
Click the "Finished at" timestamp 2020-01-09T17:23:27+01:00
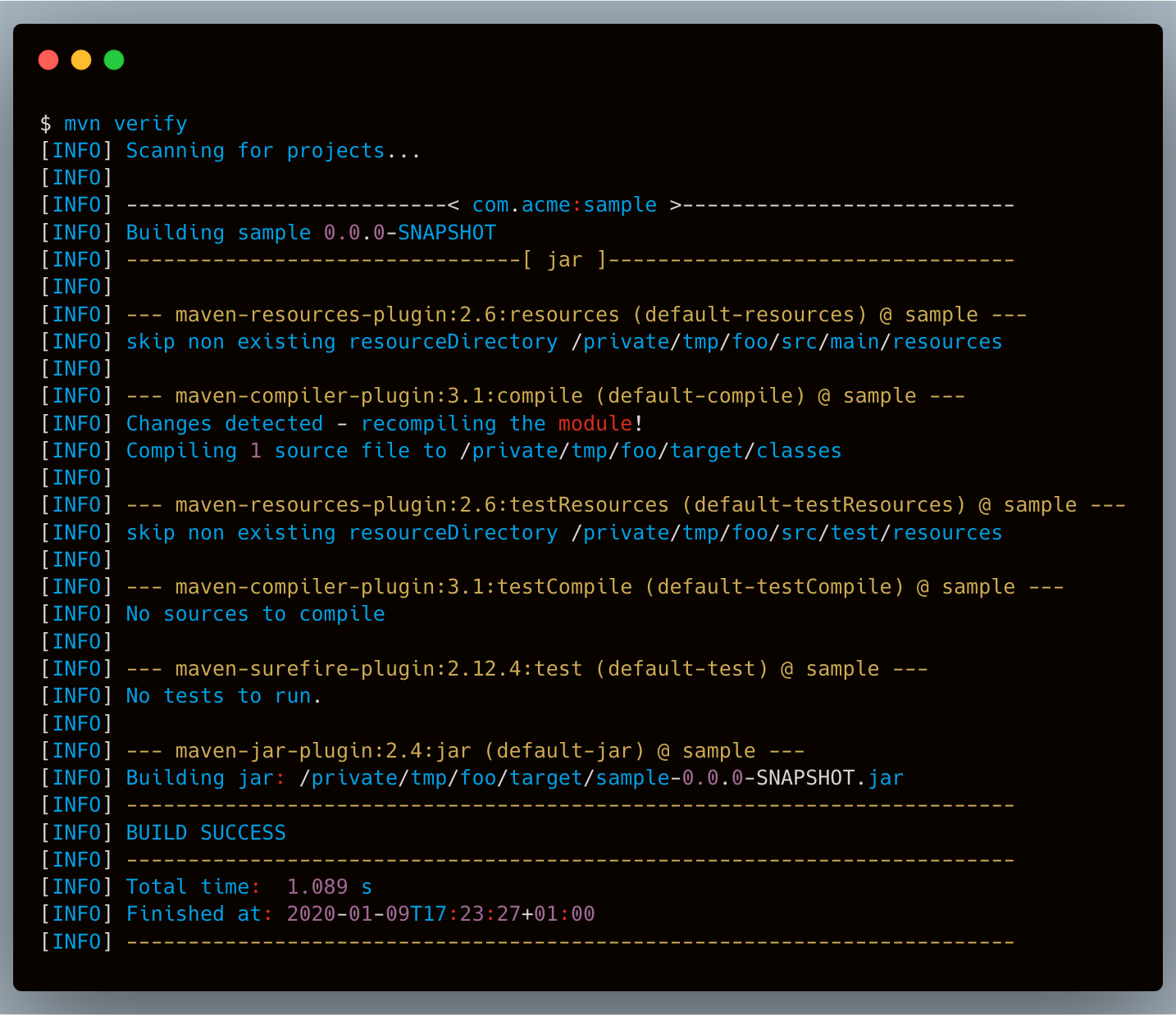[441, 914]
